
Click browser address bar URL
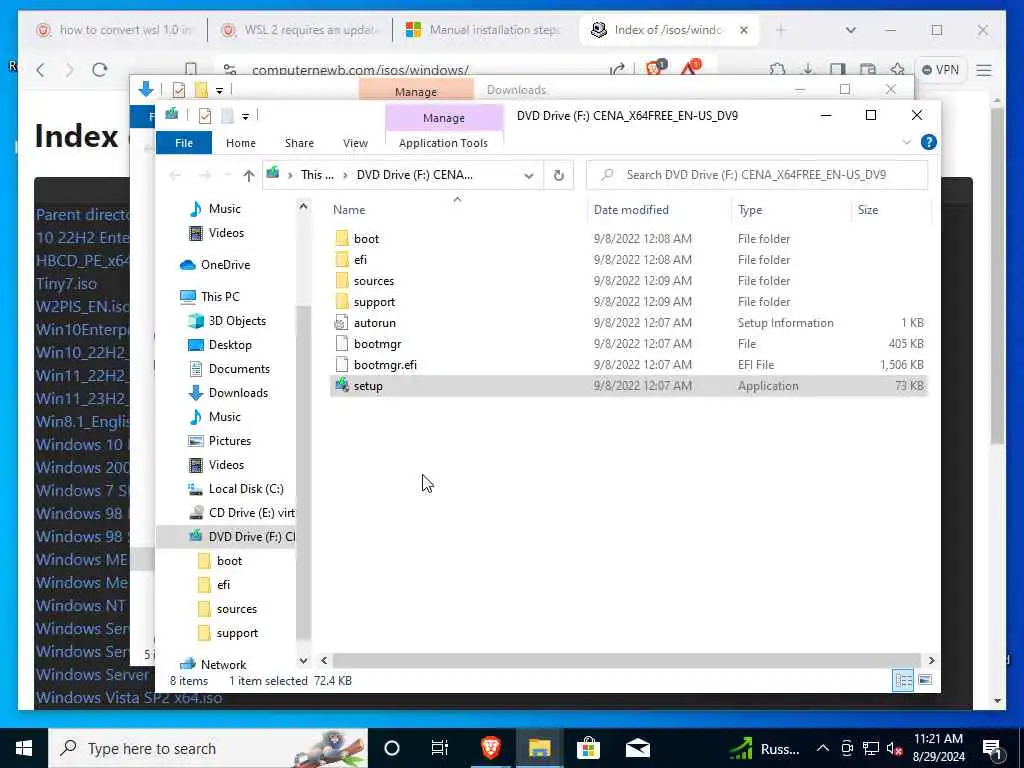360,70
